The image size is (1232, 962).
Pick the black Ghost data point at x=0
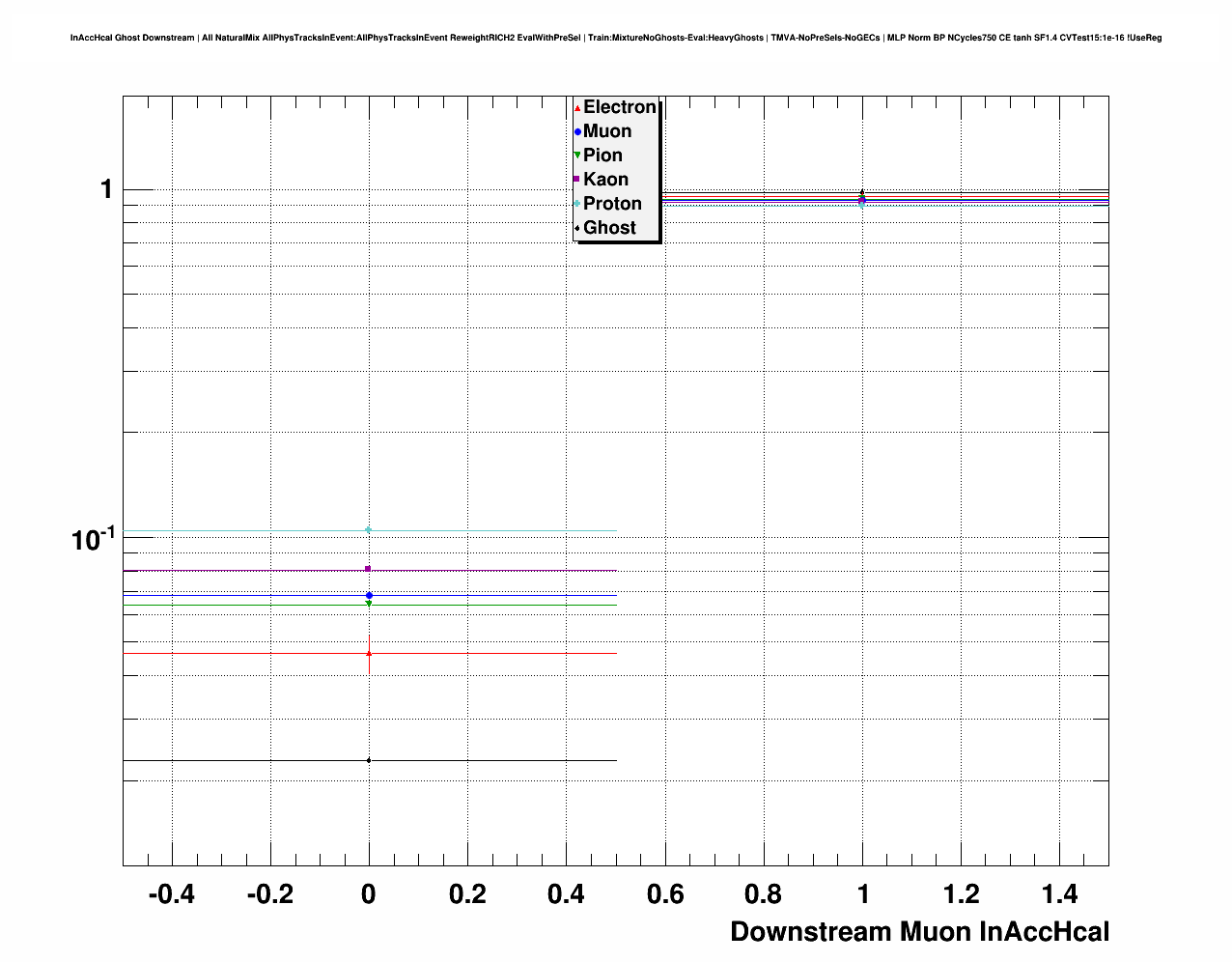click(369, 760)
